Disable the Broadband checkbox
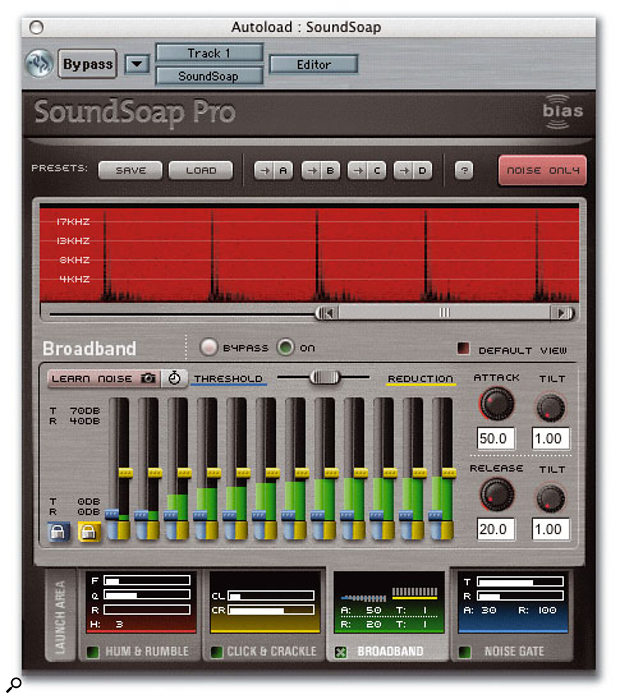This screenshot has height=699, width=620. pos(341,652)
